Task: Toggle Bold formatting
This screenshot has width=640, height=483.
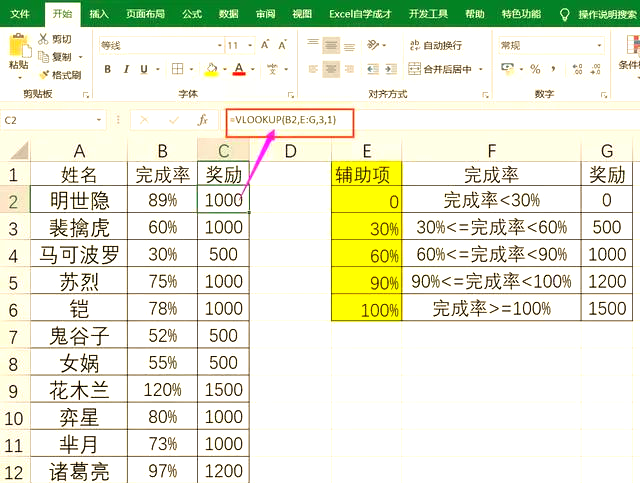Action: pos(108,69)
